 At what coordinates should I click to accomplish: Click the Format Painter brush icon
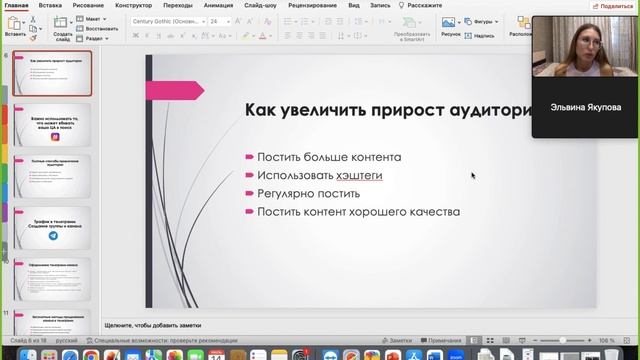pyautogui.click(x=33, y=38)
